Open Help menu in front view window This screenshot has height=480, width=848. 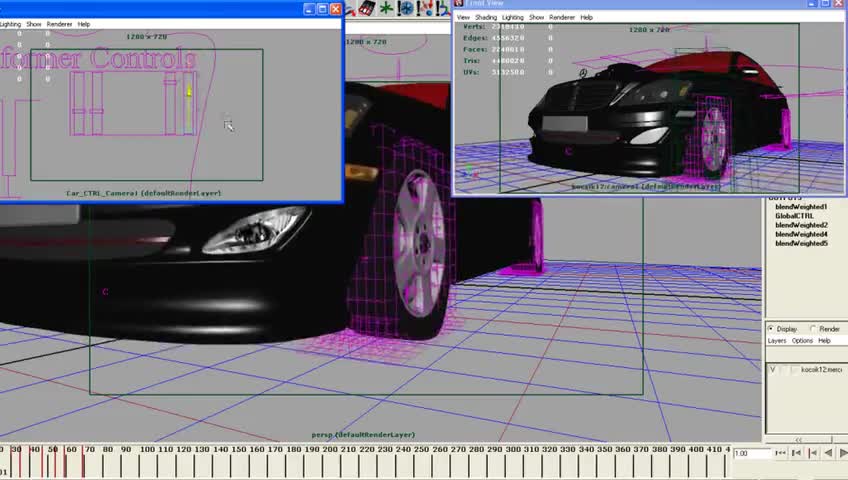coord(587,17)
